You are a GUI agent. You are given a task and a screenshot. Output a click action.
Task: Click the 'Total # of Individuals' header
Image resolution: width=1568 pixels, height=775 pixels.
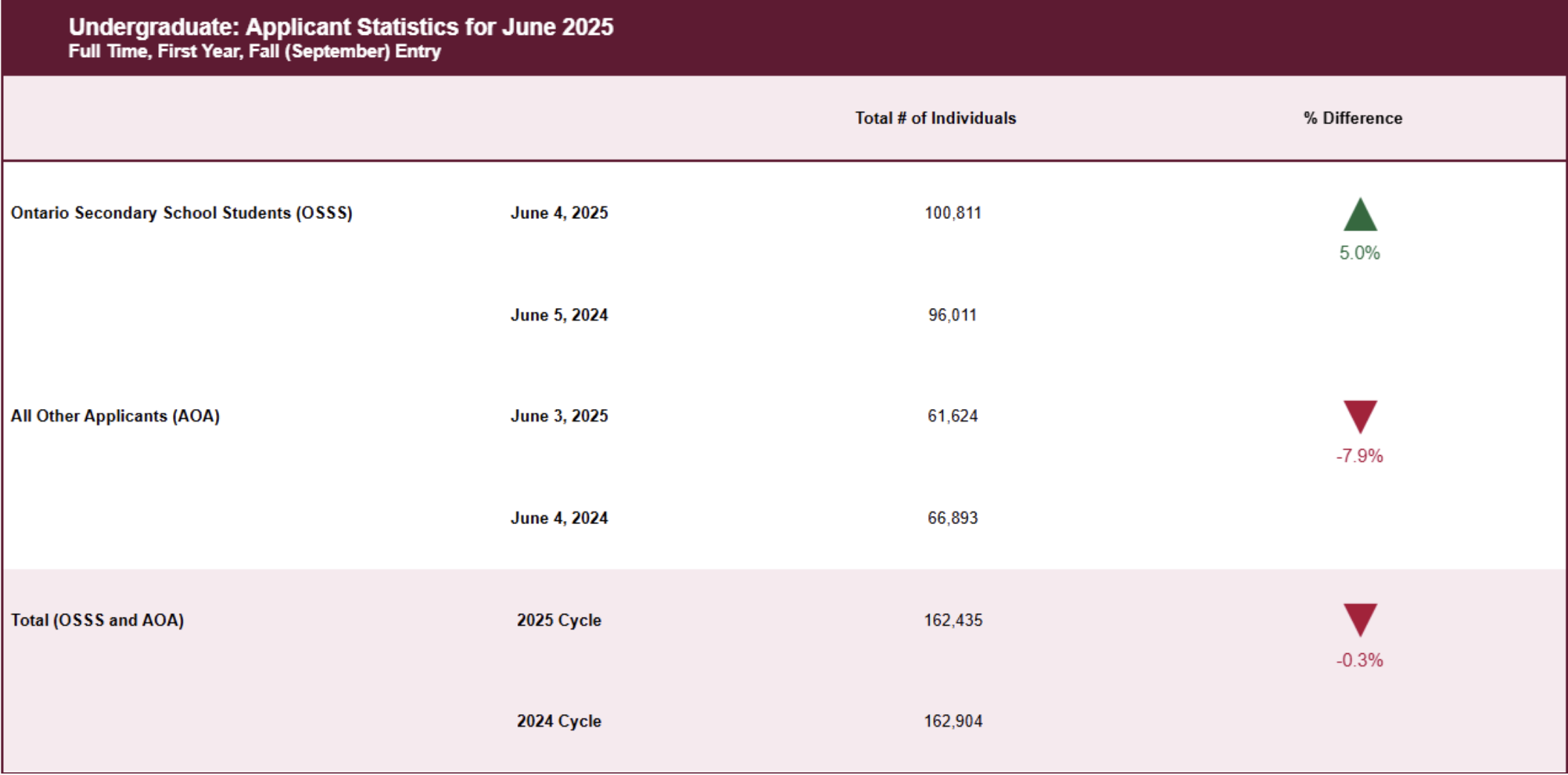coord(935,118)
